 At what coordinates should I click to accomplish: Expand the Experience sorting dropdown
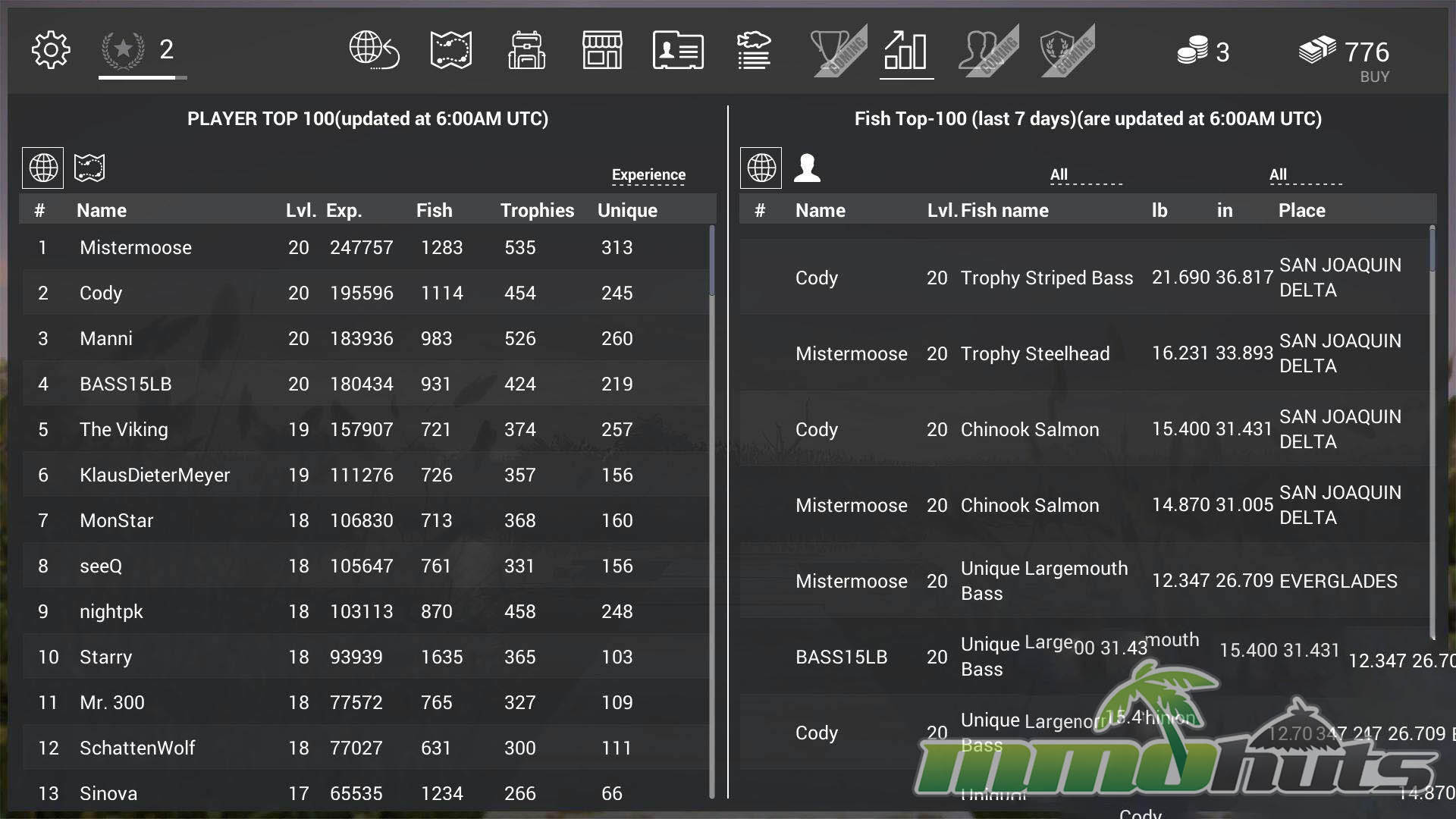tap(648, 175)
